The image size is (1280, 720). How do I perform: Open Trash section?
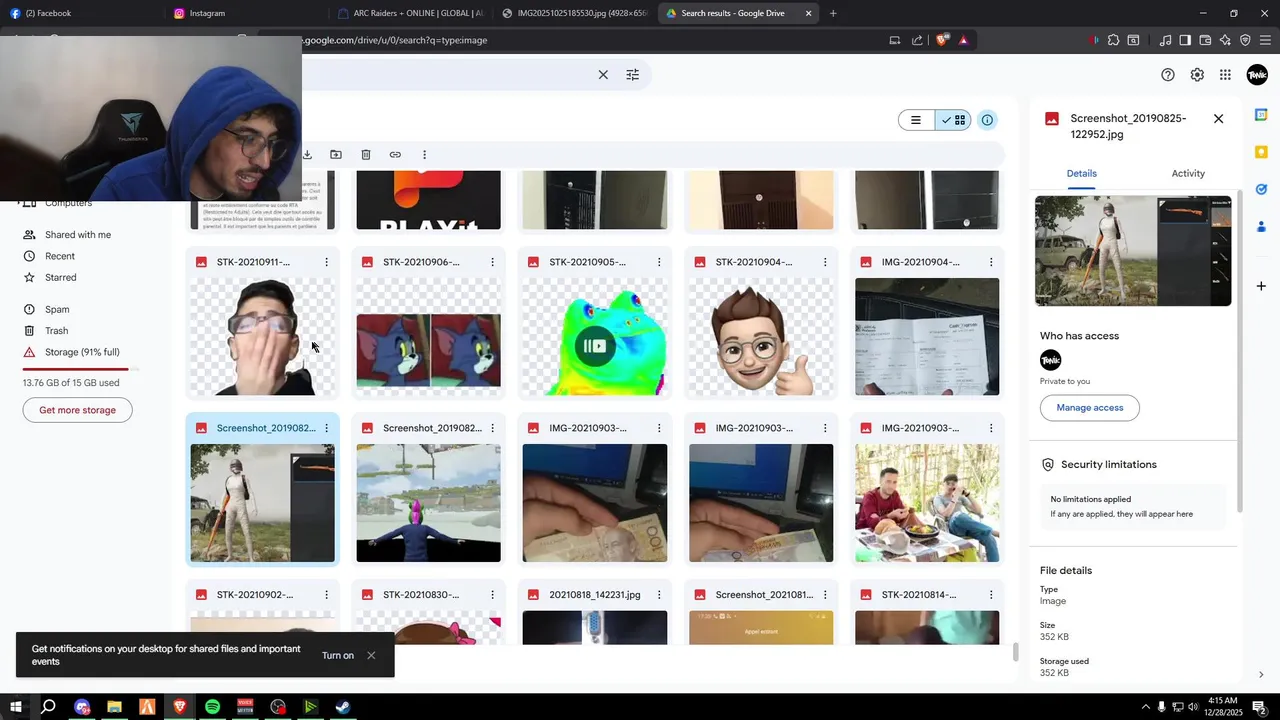[x=56, y=331]
